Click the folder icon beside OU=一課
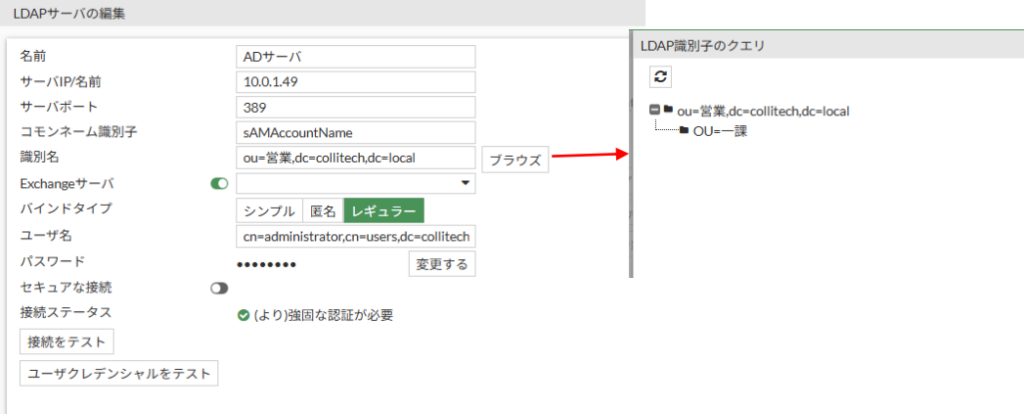The height and width of the screenshot is (414, 1024). point(684,131)
